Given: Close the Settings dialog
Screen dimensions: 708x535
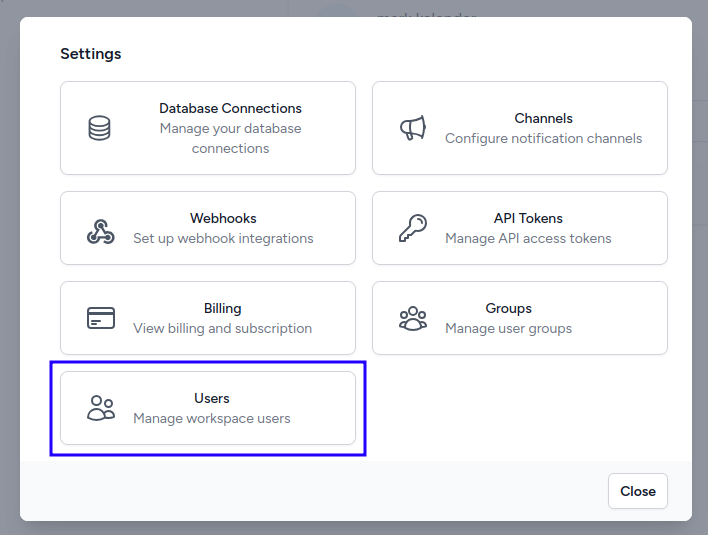Looking at the screenshot, I should tap(637, 491).
